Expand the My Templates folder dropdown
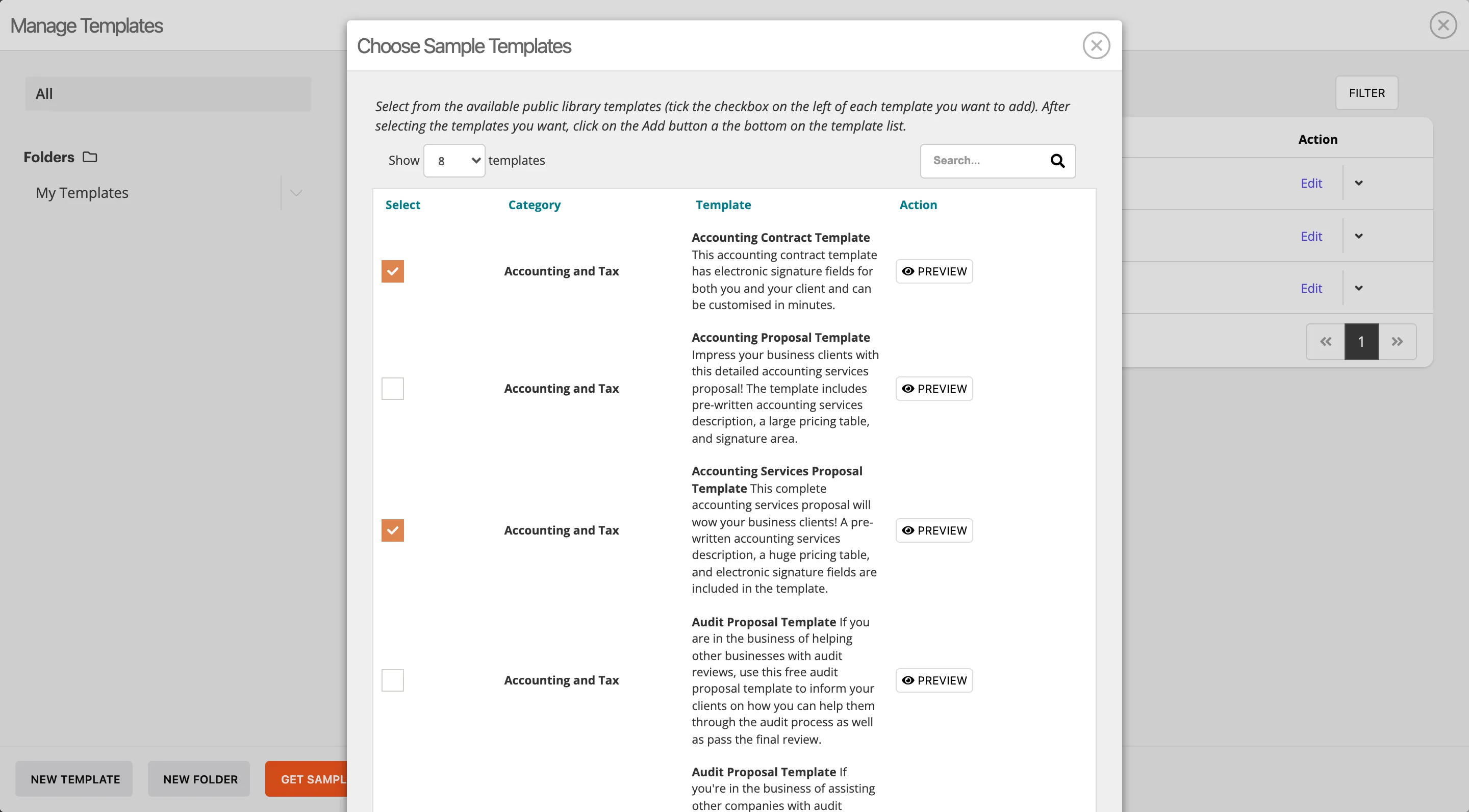 pos(296,192)
